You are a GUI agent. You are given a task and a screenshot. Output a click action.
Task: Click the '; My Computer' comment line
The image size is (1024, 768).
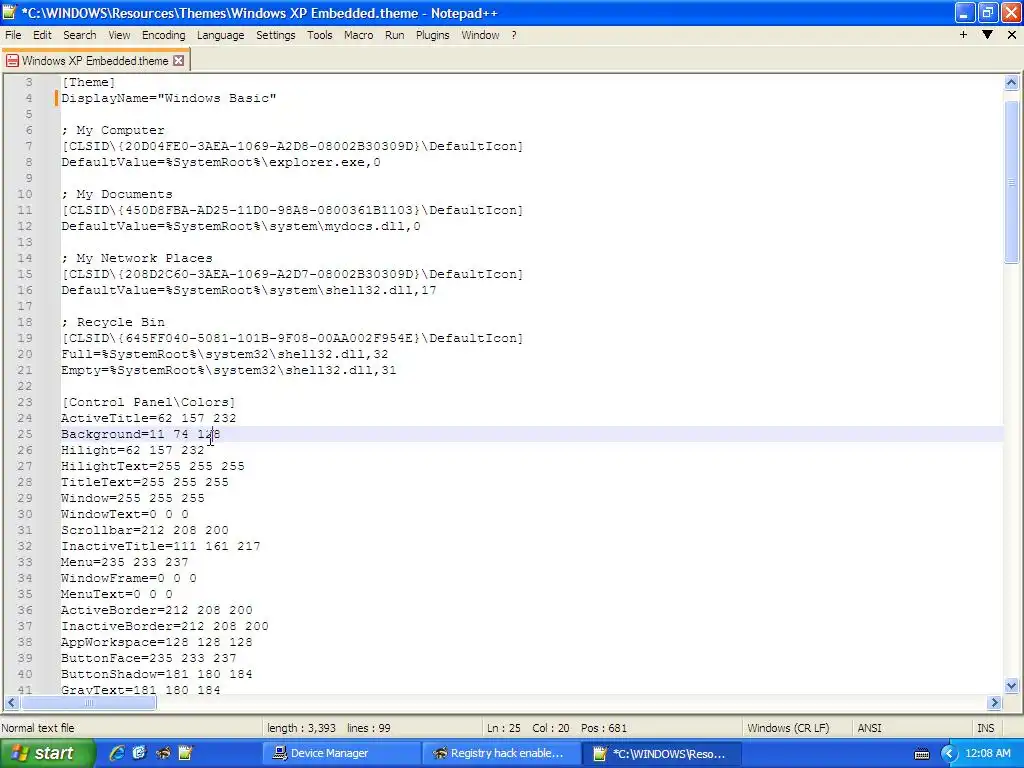[113, 130]
